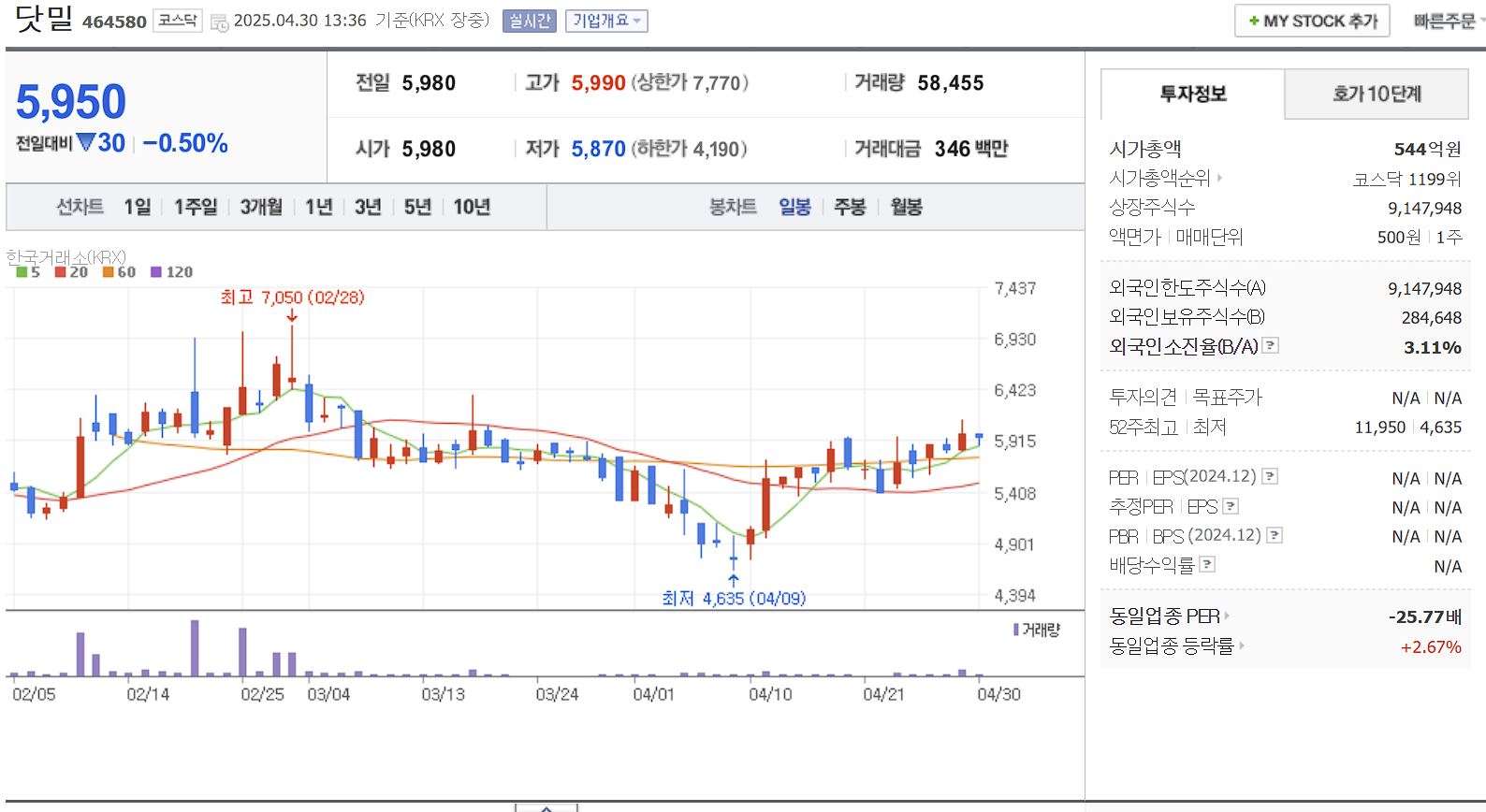Click the 닷밀 stock name heading
The image size is (1486, 812).
44,18
